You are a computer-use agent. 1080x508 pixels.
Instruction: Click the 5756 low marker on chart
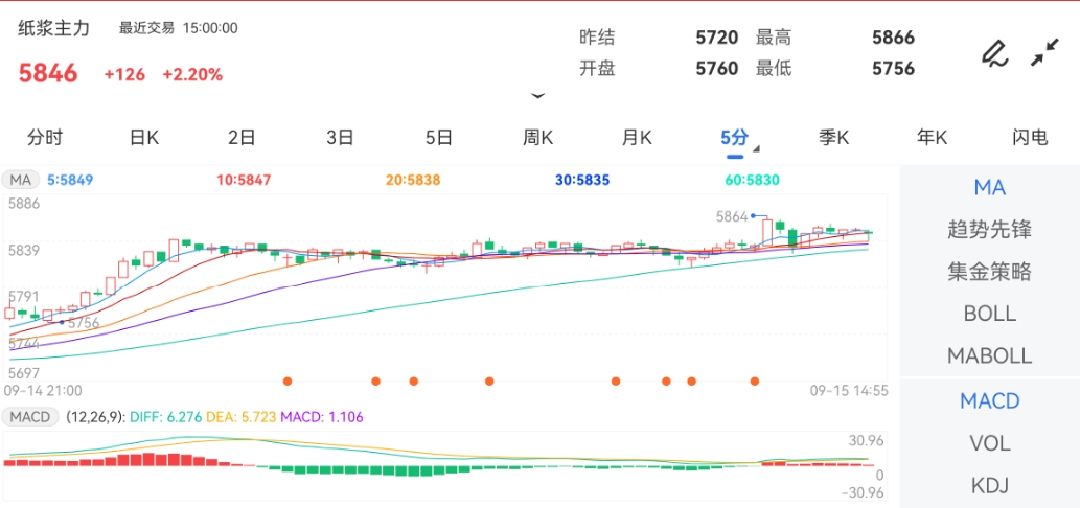click(83, 323)
